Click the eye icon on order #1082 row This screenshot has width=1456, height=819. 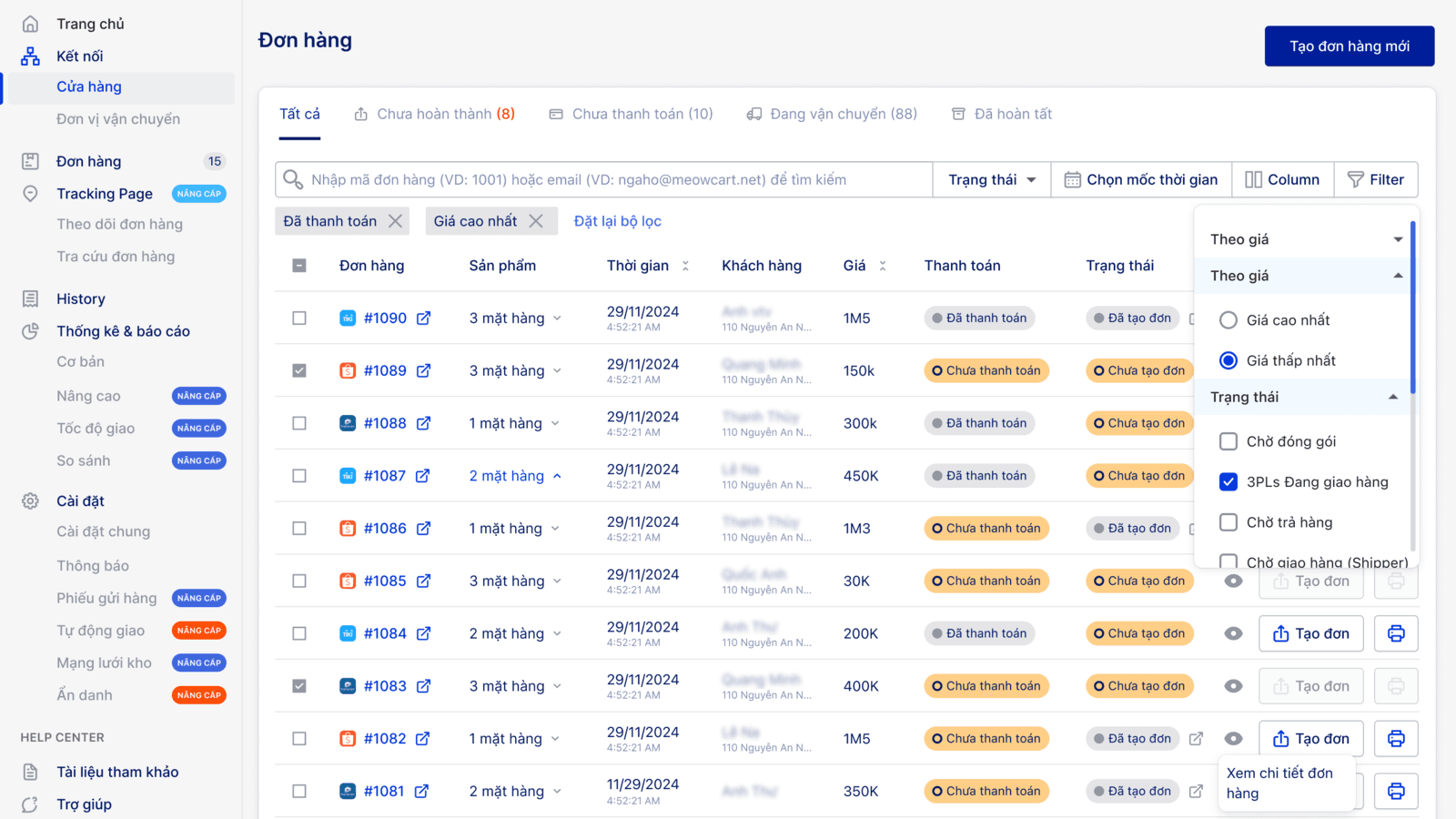tap(1233, 739)
